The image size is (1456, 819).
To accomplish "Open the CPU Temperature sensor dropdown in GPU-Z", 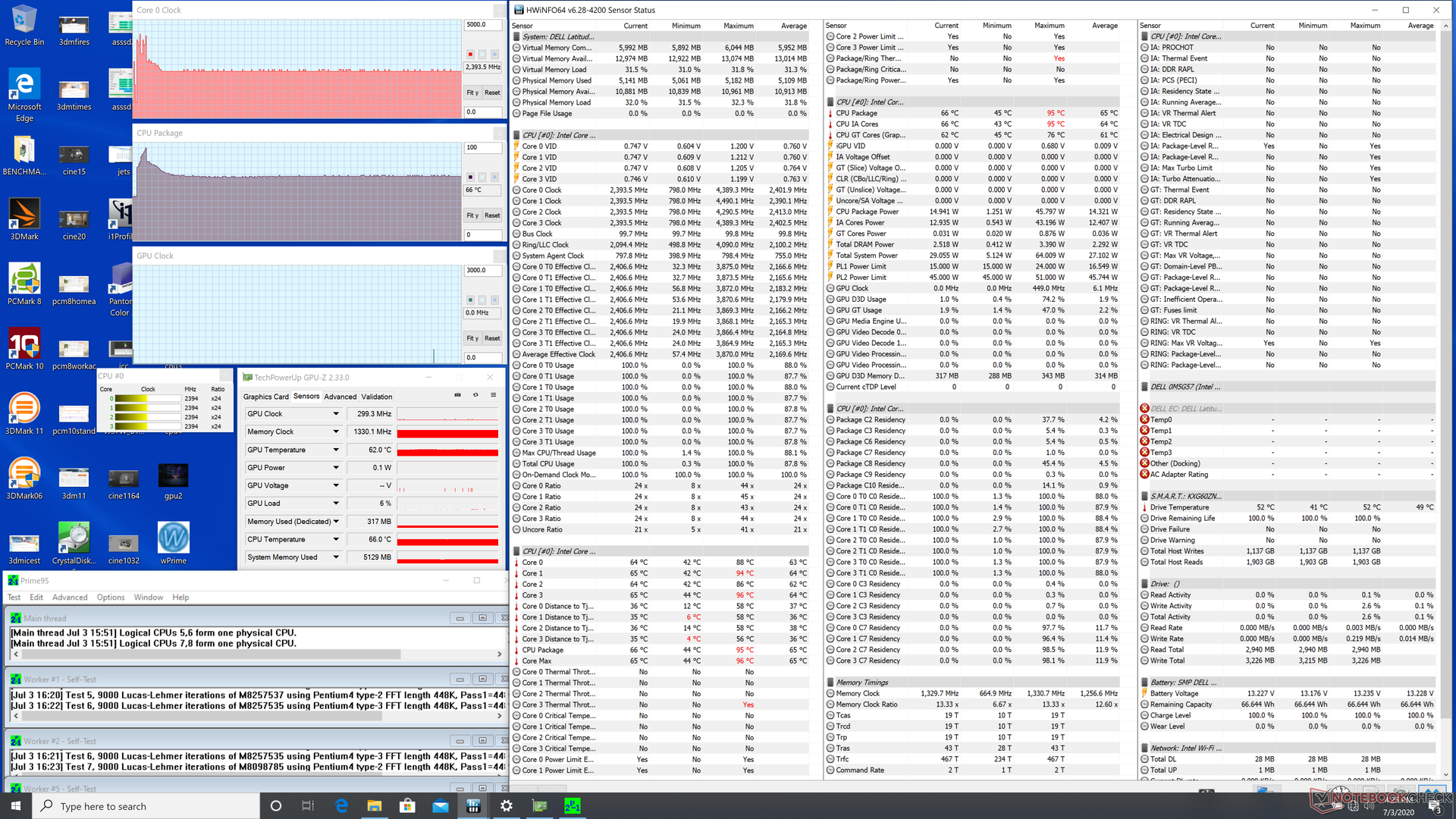I will [x=336, y=539].
